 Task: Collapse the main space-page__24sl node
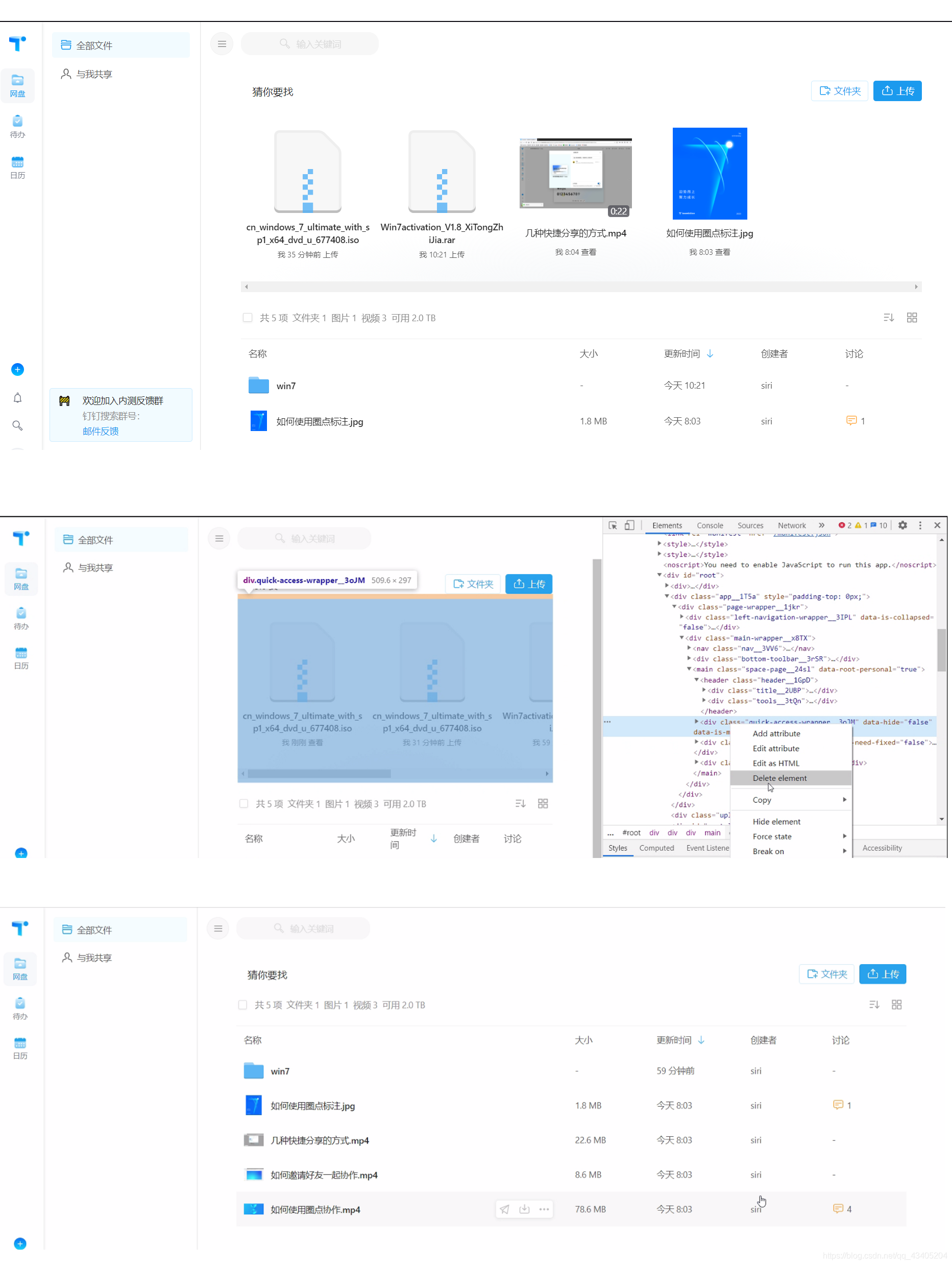tap(689, 669)
